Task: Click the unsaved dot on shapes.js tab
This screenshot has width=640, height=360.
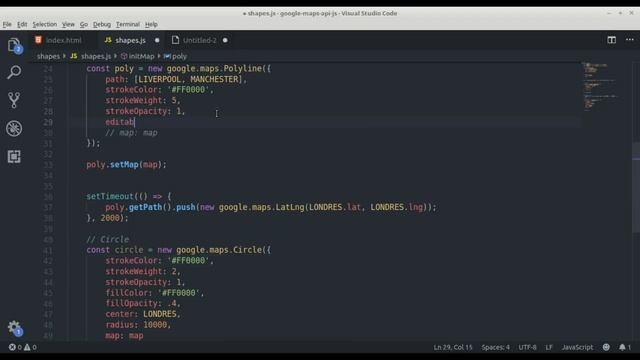Action: pyautogui.click(x=157, y=40)
